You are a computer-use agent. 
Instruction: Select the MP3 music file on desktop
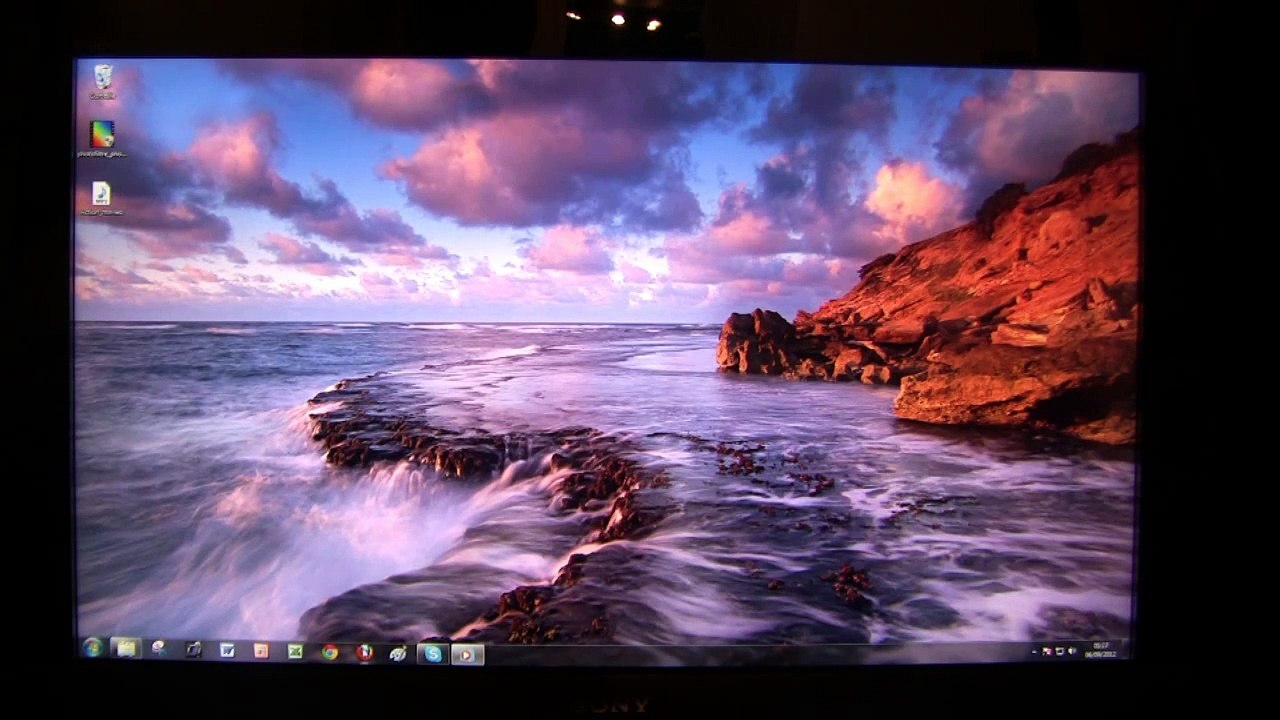coord(102,198)
